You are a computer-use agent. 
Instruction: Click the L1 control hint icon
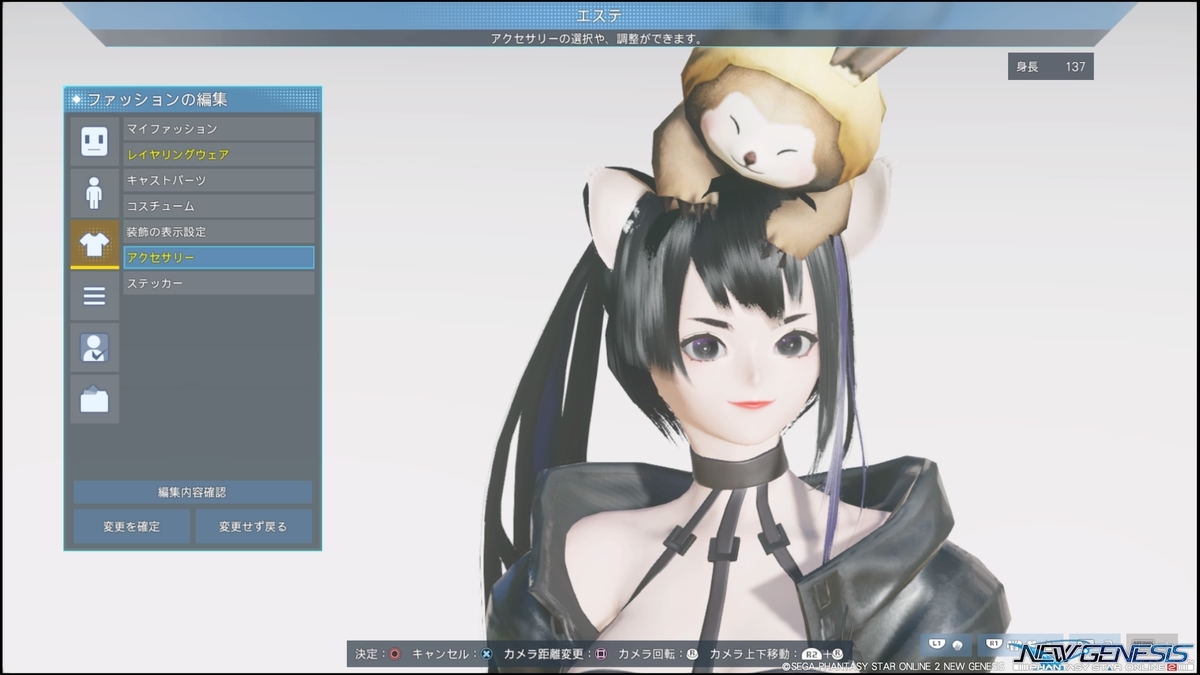(937, 644)
